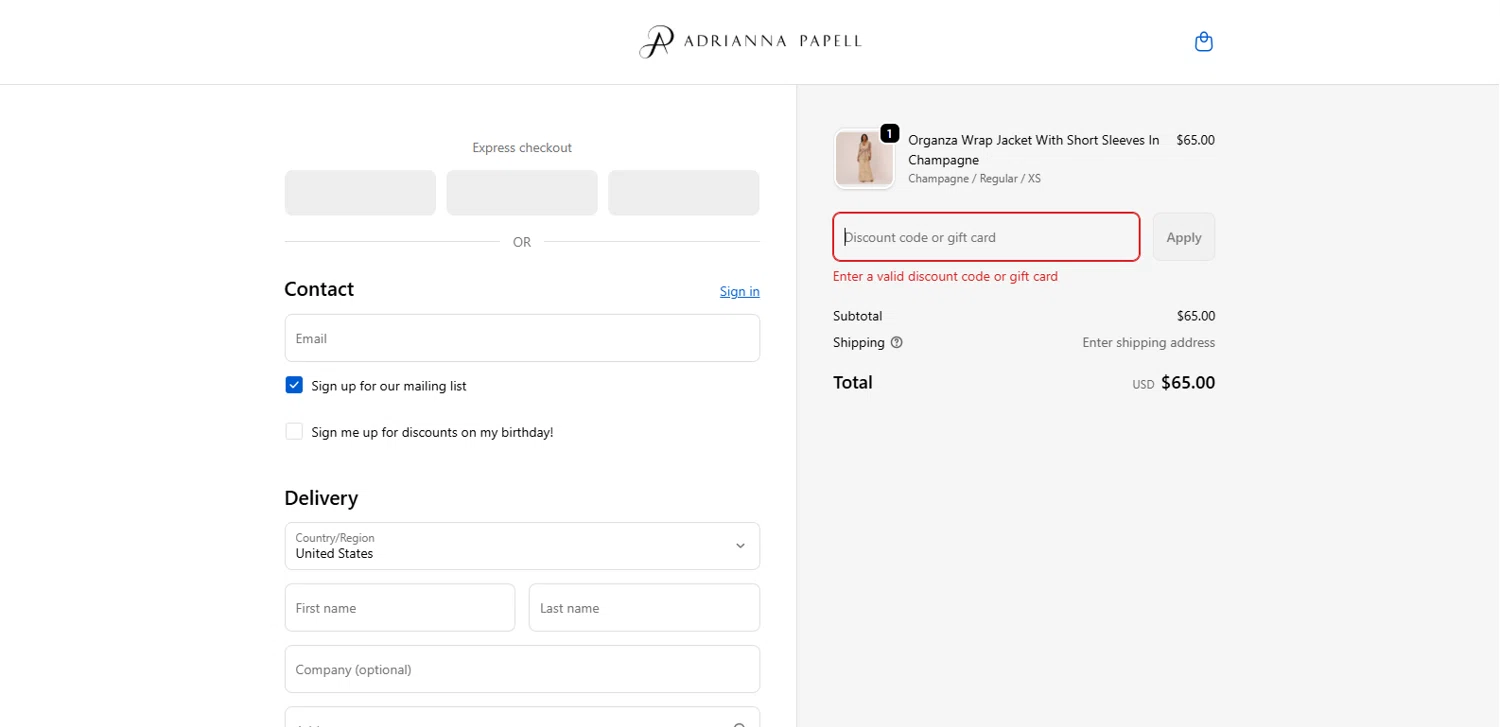Select the middle express checkout button
Viewport: 1500px width, 727px height.
pos(522,193)
